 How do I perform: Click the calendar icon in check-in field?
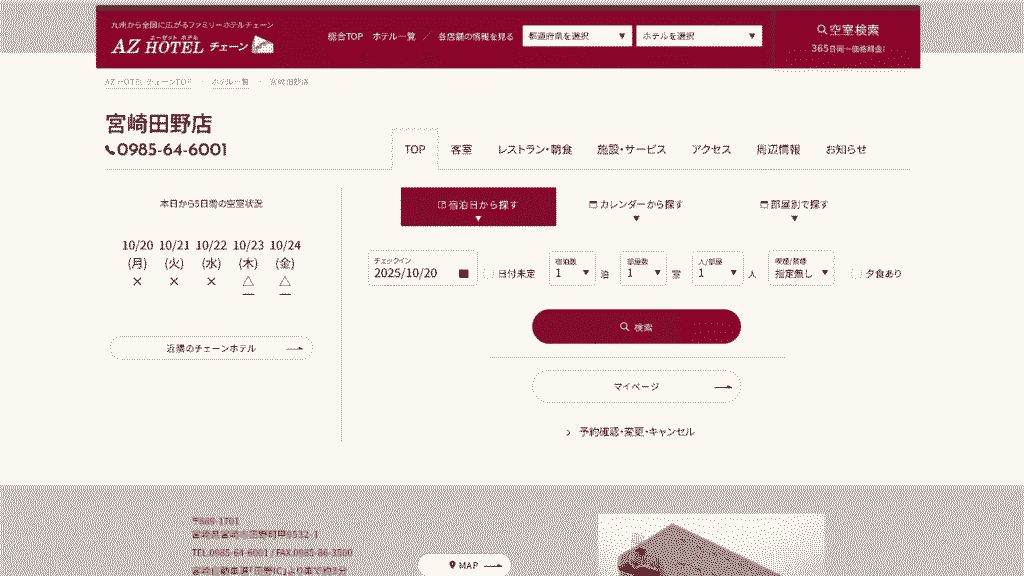click(x=463, y=273)
